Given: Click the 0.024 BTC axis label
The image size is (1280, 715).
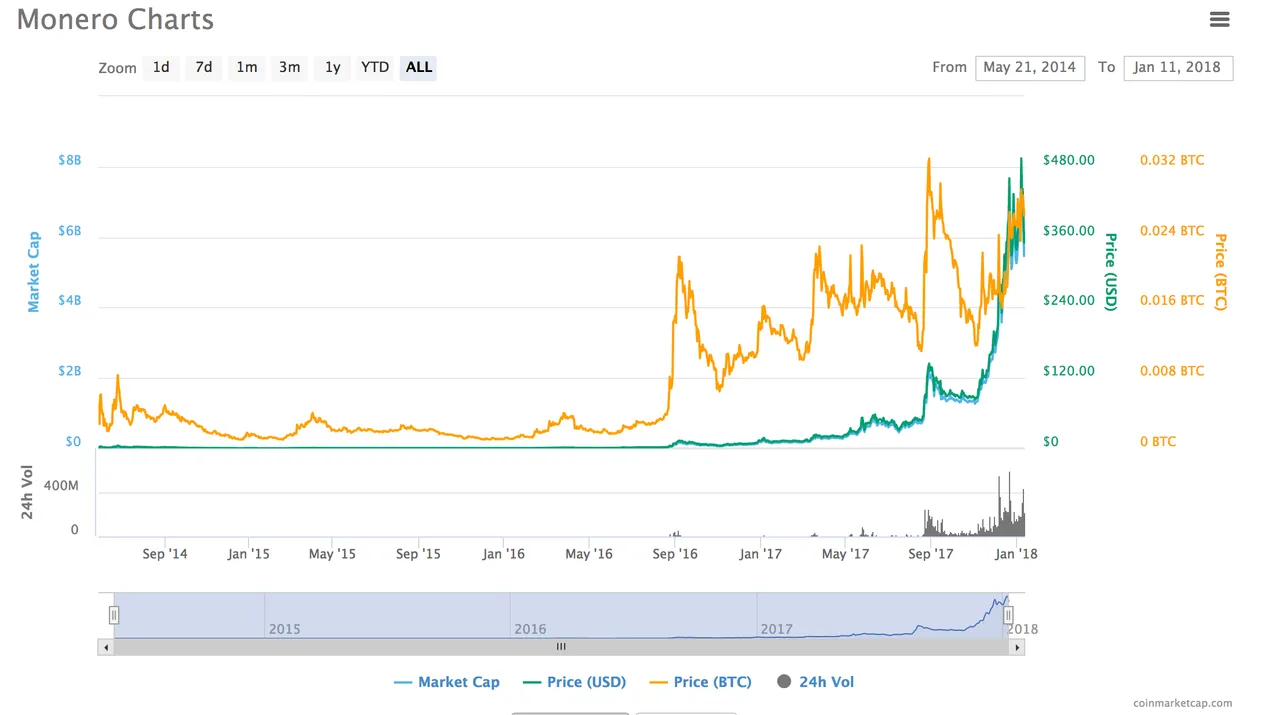Looking at the screenshot, I should pos(1172,230).
